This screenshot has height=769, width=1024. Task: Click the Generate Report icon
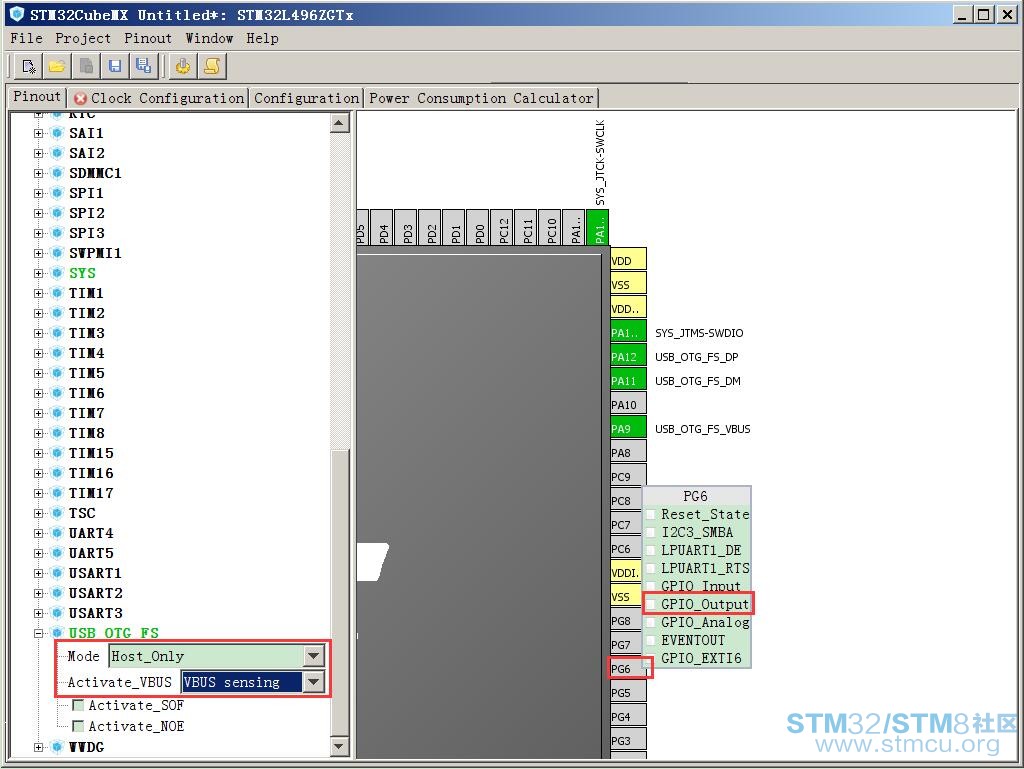(212, 66)
